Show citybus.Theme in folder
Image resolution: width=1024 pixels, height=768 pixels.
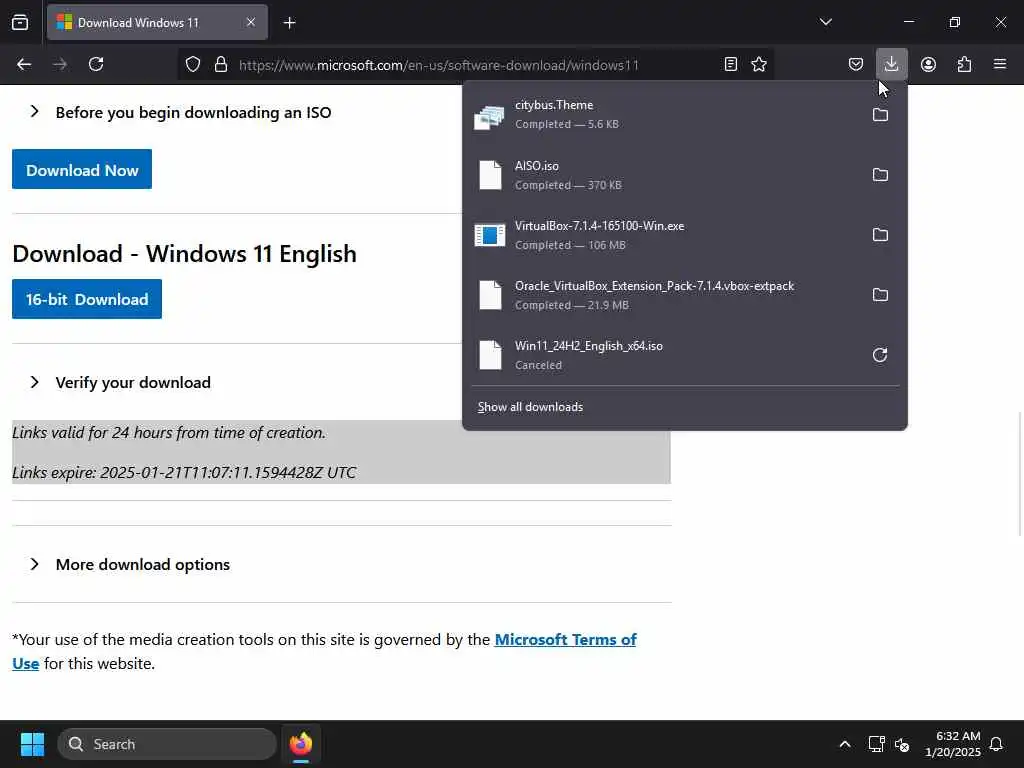coord(880,114)
